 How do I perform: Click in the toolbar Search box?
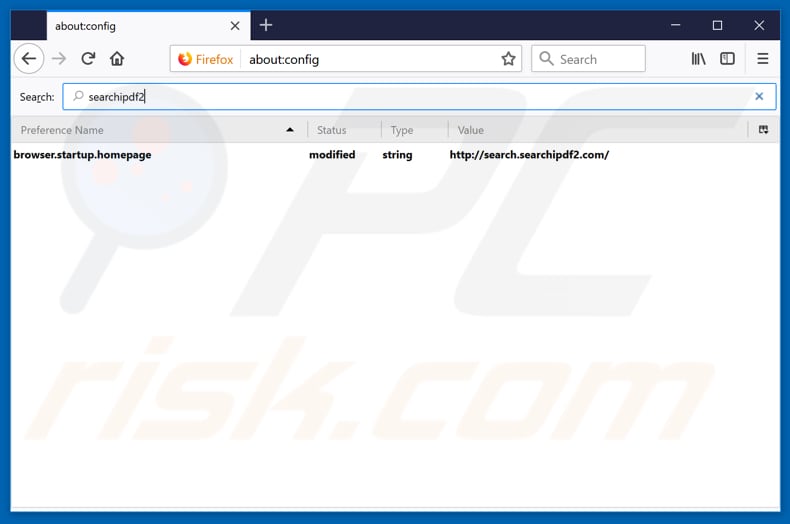click(x=588, y=59)
